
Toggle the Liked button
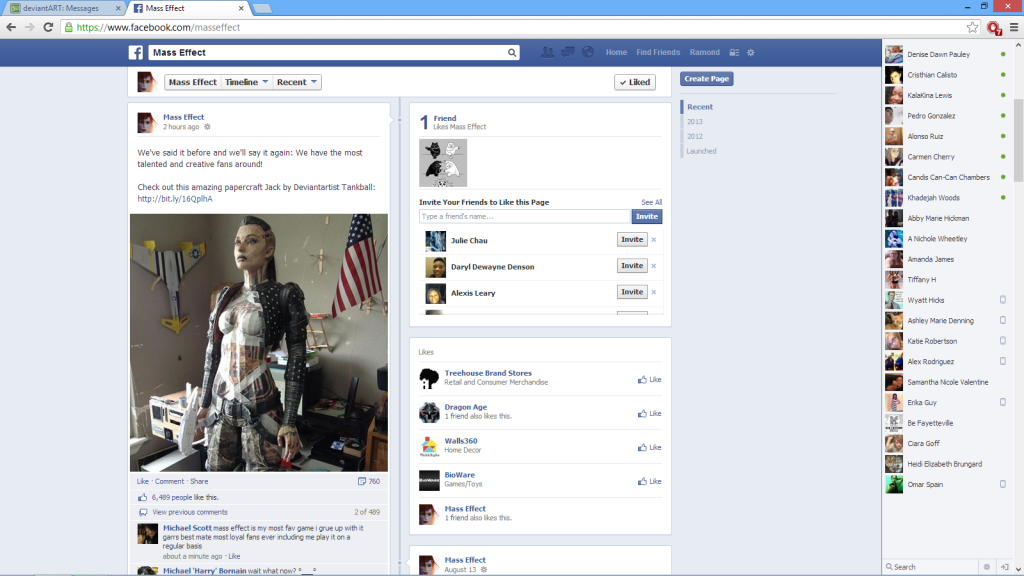pos(635,82)
